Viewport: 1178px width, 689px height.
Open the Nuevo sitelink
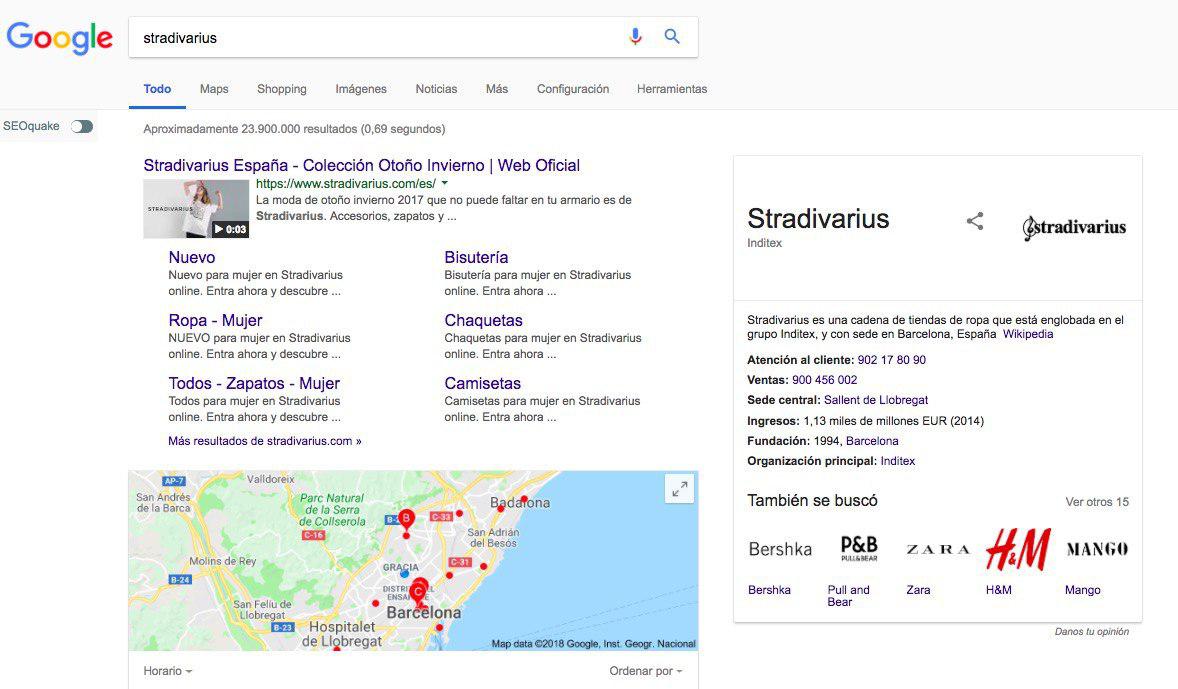coord(192,257)
